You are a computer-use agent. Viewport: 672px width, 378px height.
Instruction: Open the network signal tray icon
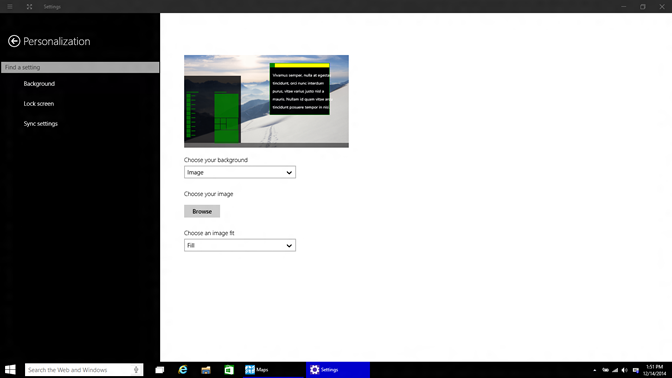click(615, 370)
